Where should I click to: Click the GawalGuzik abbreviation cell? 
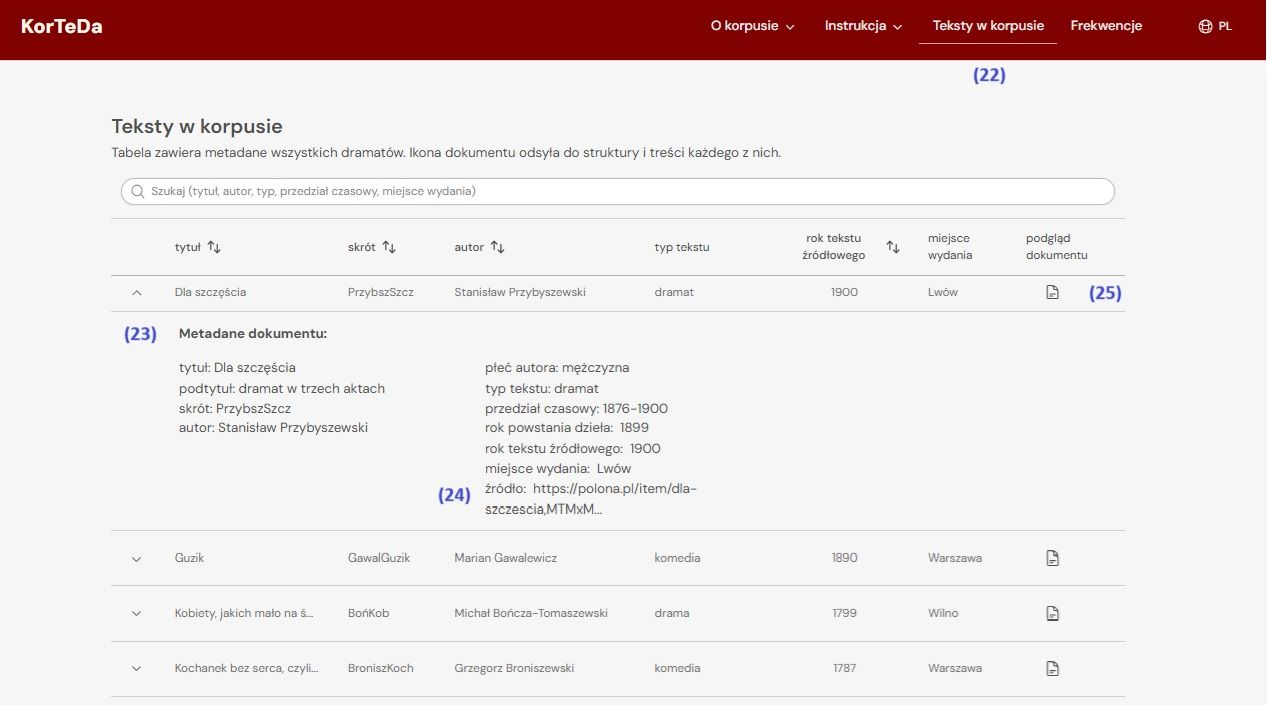point(379,558)
